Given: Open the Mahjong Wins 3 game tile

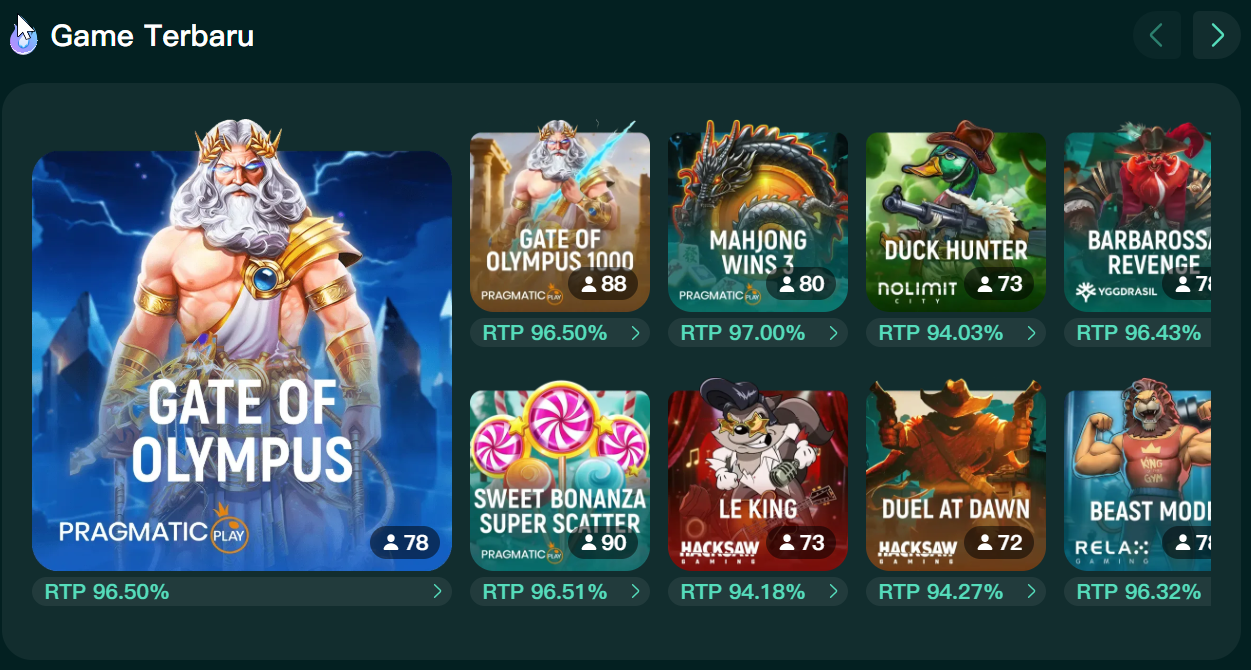Looking at the screenshot, I should 758,222.
